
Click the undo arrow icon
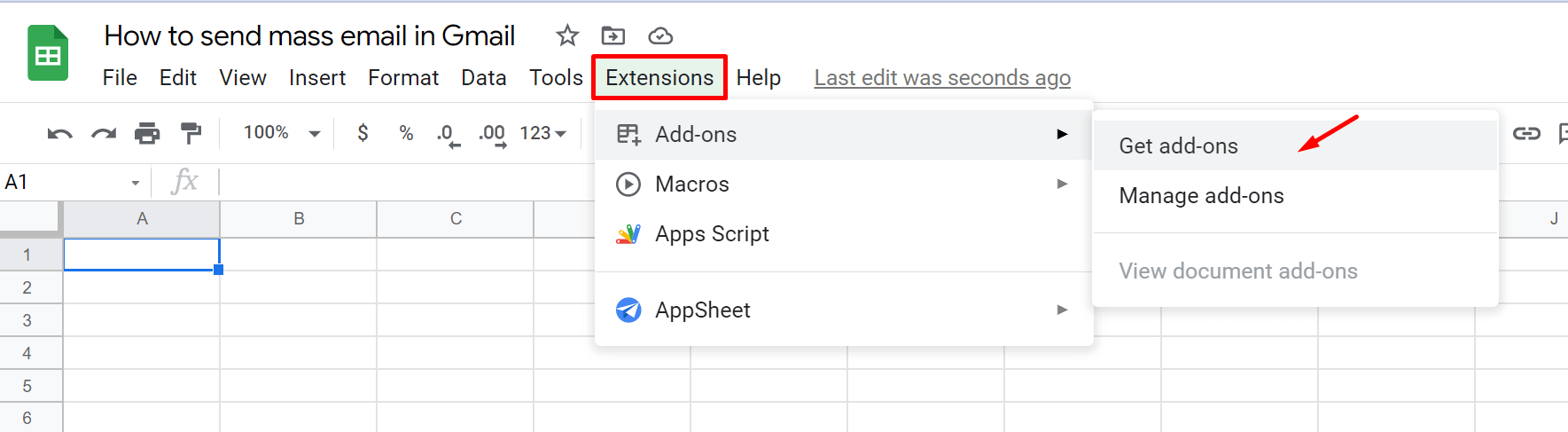coord(59,134)
